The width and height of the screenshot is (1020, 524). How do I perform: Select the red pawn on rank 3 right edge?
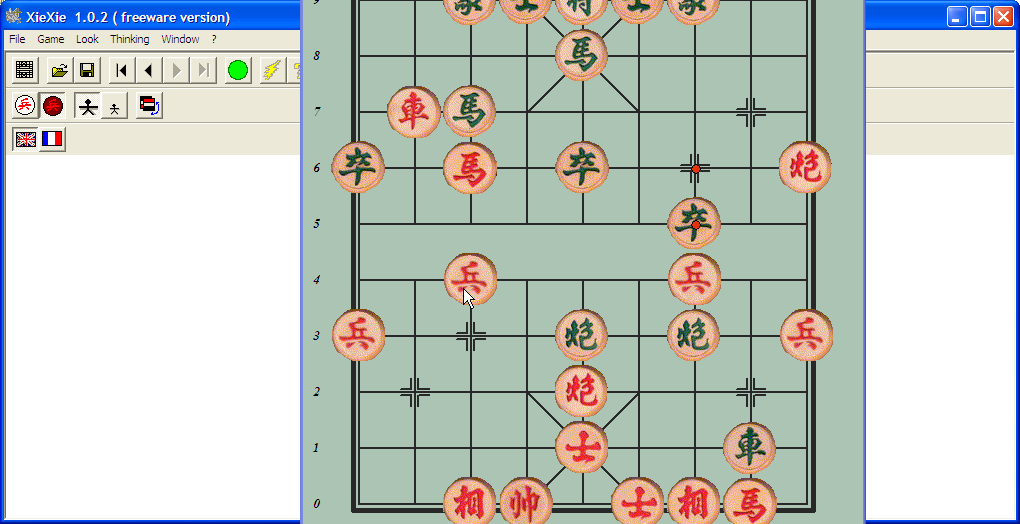pyautogui.click(x=805, y=335)
